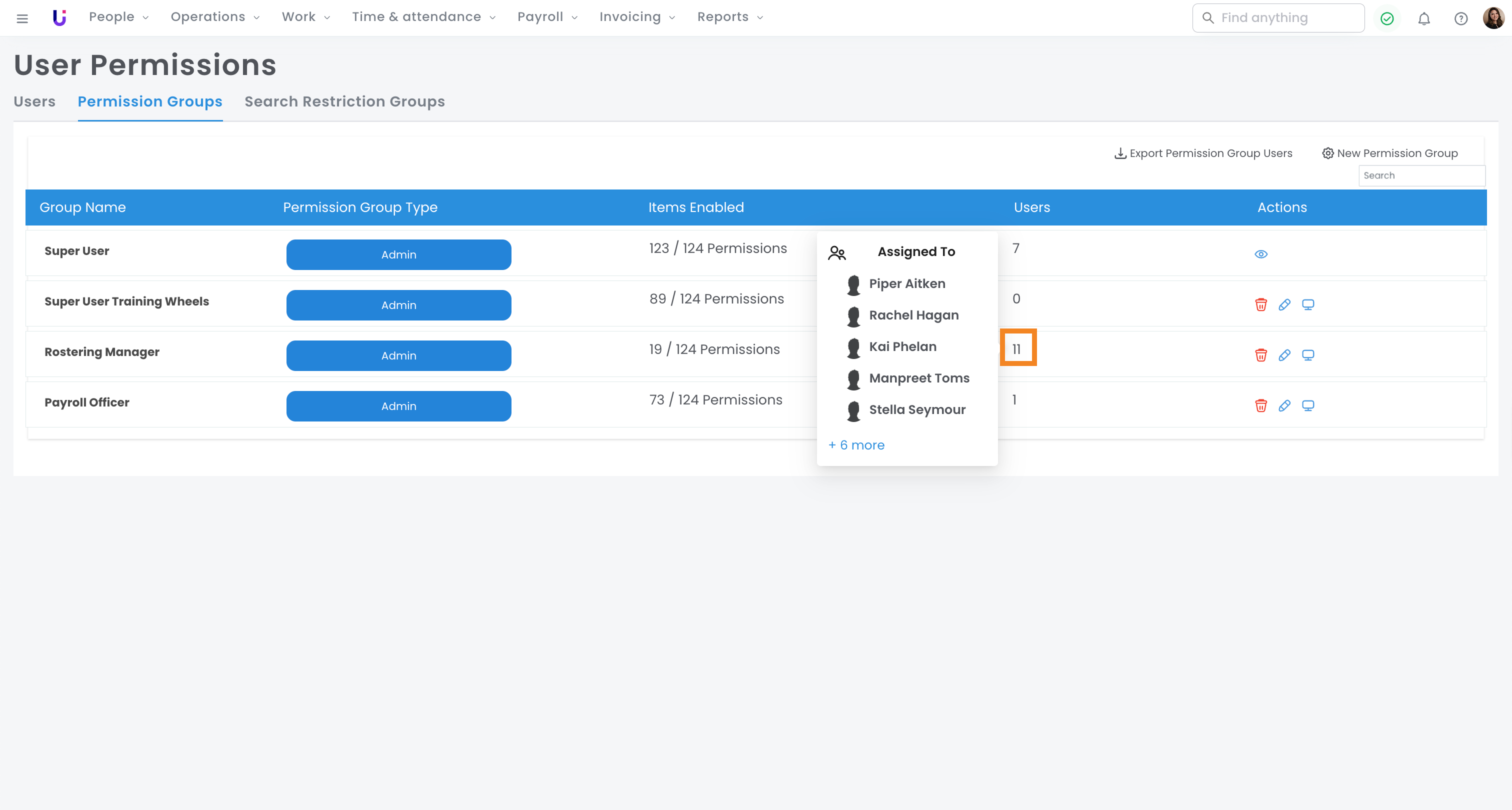The image size is (1512, 810).
Task: Expand the People menu dropdown
Action: tap(118, 17)
